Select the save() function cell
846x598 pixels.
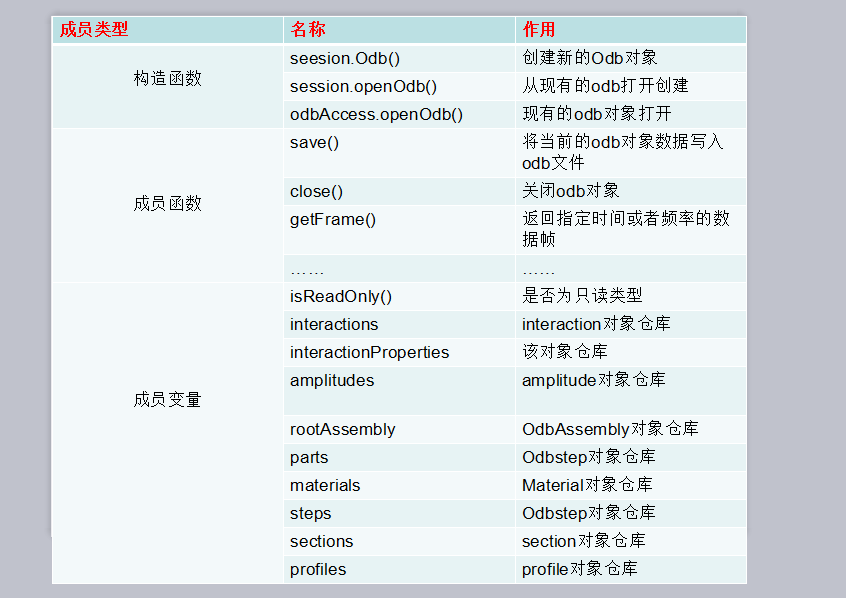pos(313,142)
